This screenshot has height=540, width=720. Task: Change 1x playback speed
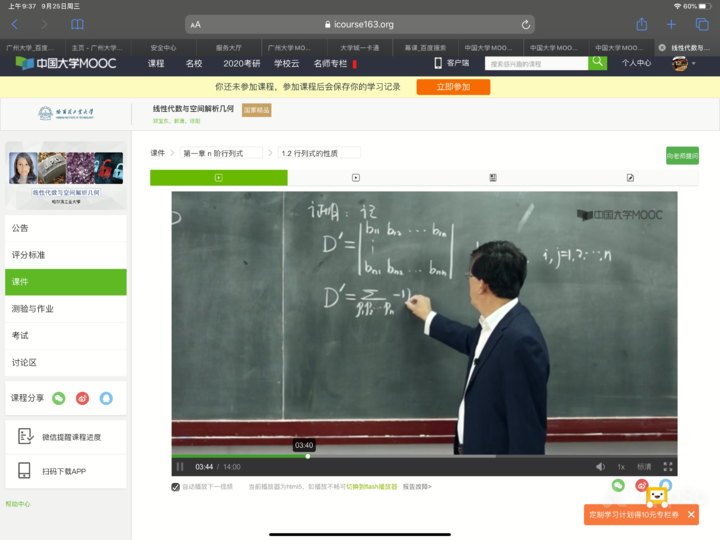pyautogui.click(x=621, y=467)
